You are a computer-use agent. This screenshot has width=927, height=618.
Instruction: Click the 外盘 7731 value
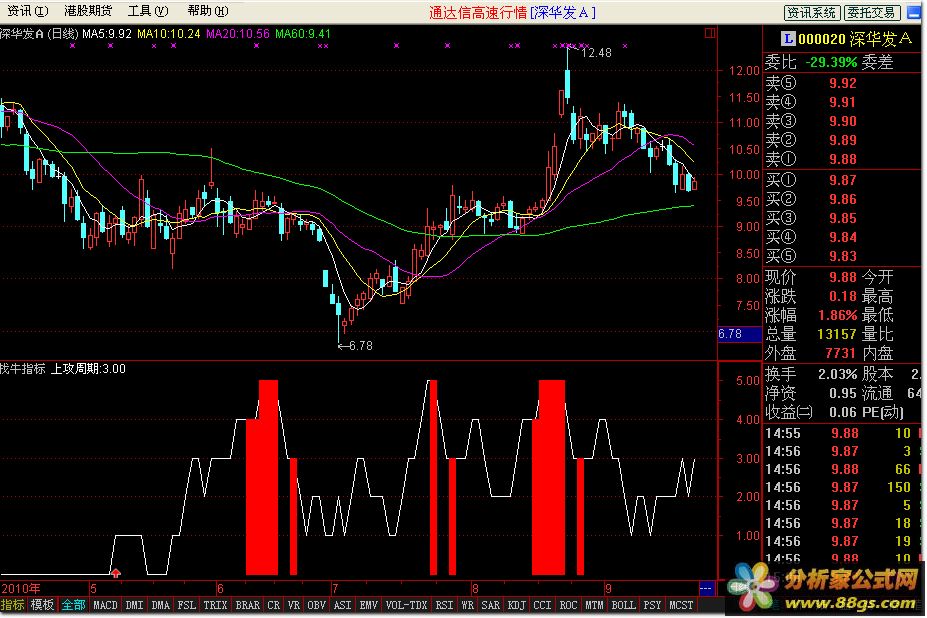841,353
